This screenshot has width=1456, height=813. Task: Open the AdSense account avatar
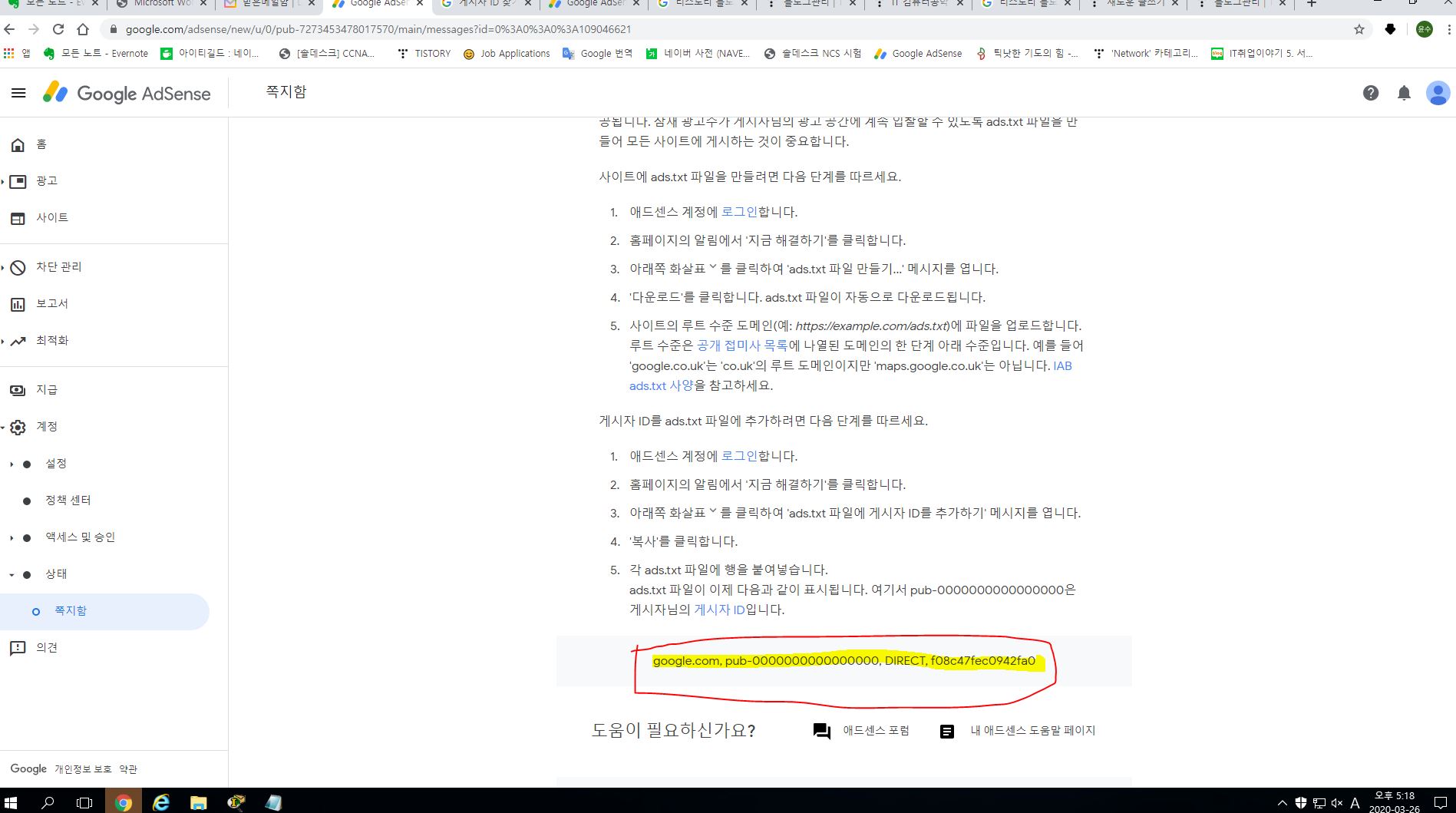click(x=1438, y=93)
